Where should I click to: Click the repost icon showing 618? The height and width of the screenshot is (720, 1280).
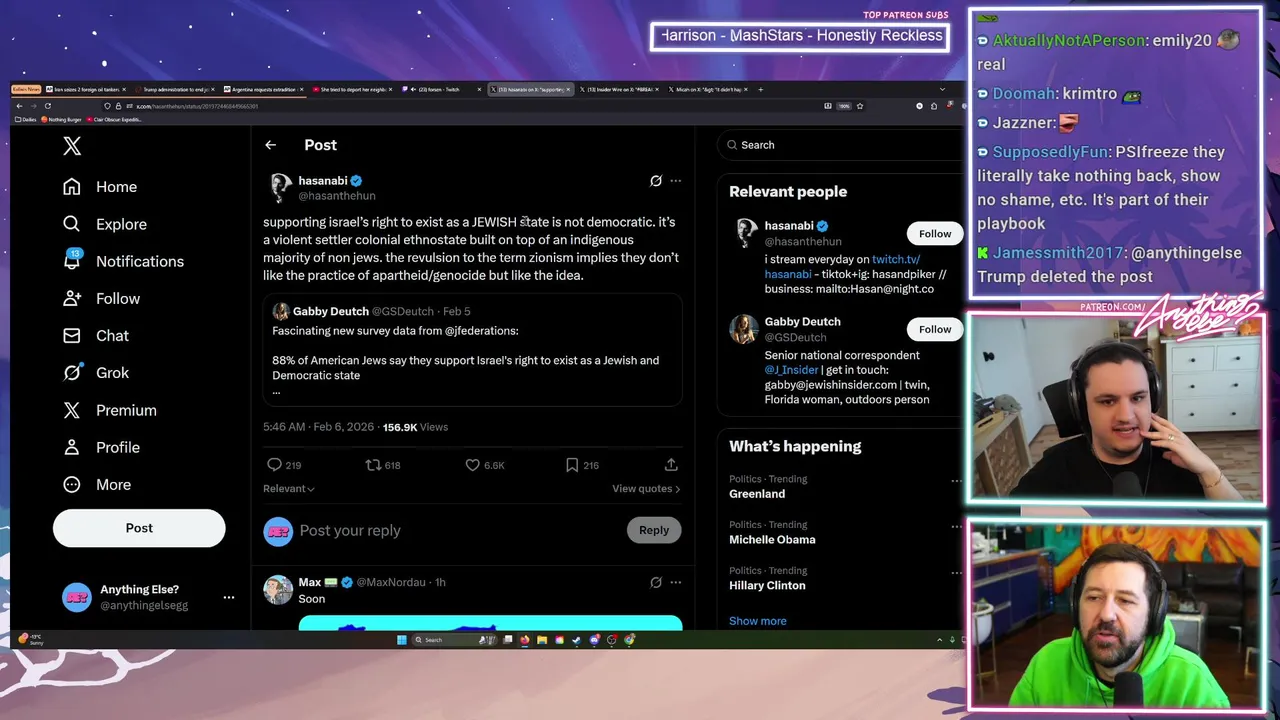pyautogui.click(x=373, y=465)
